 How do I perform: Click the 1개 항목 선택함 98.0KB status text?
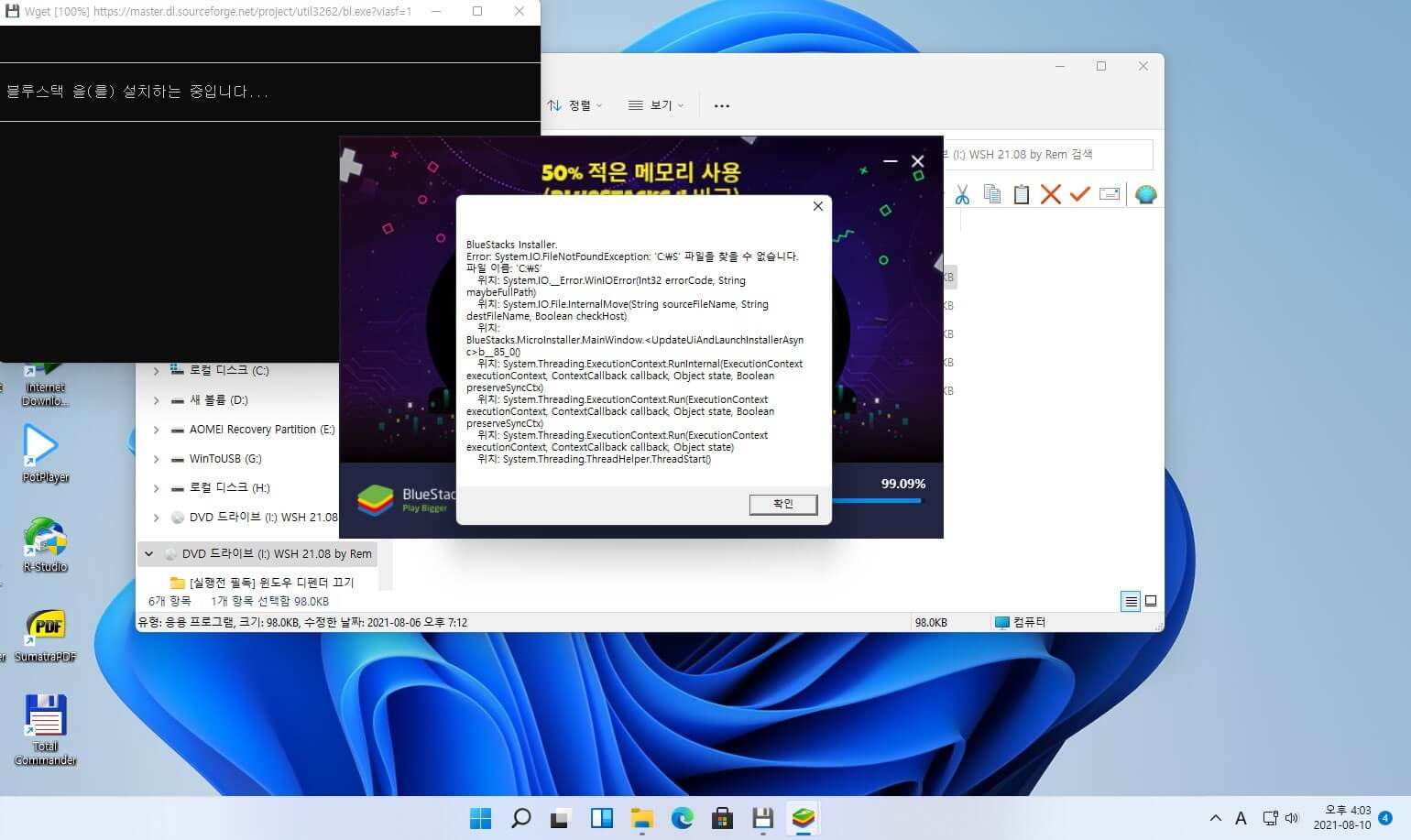269,602
